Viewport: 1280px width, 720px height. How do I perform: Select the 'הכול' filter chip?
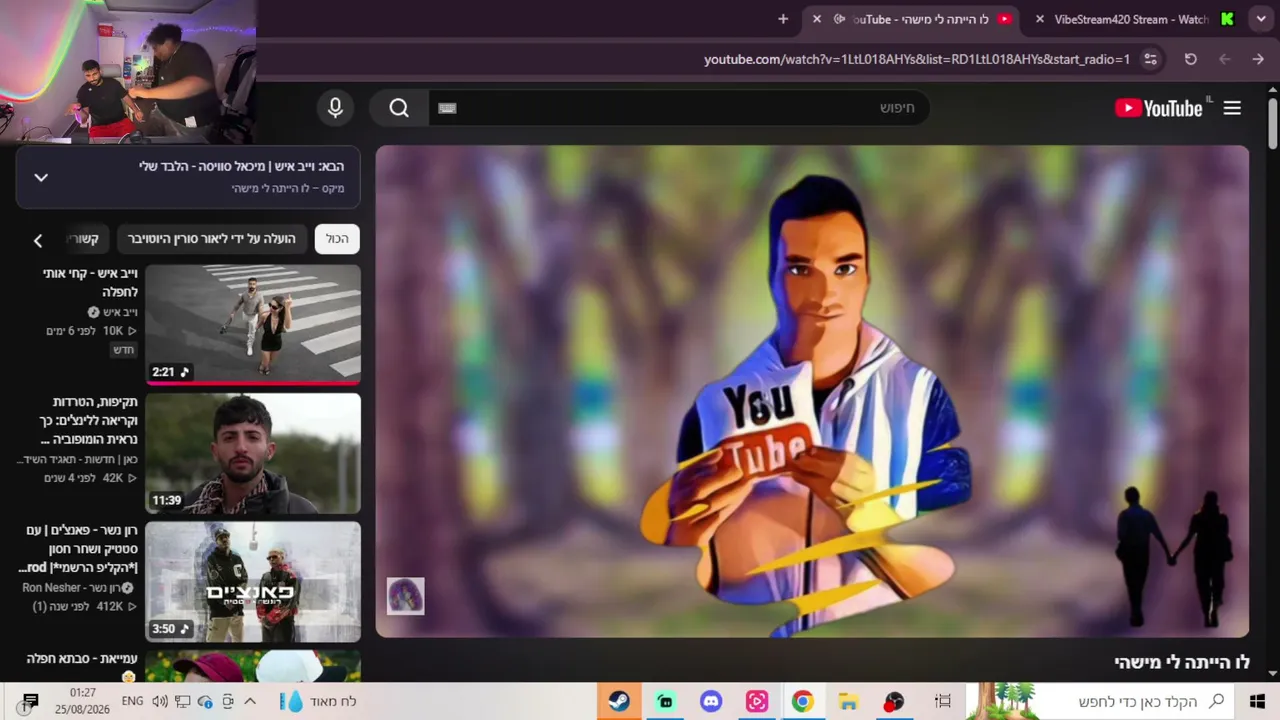pyautogui.click(x=337, y=239)
